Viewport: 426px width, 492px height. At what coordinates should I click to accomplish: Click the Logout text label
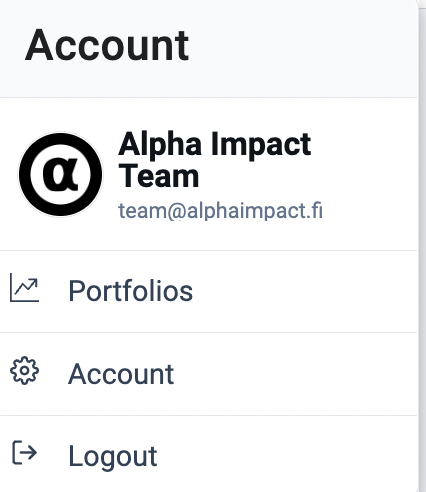point(113,457)
